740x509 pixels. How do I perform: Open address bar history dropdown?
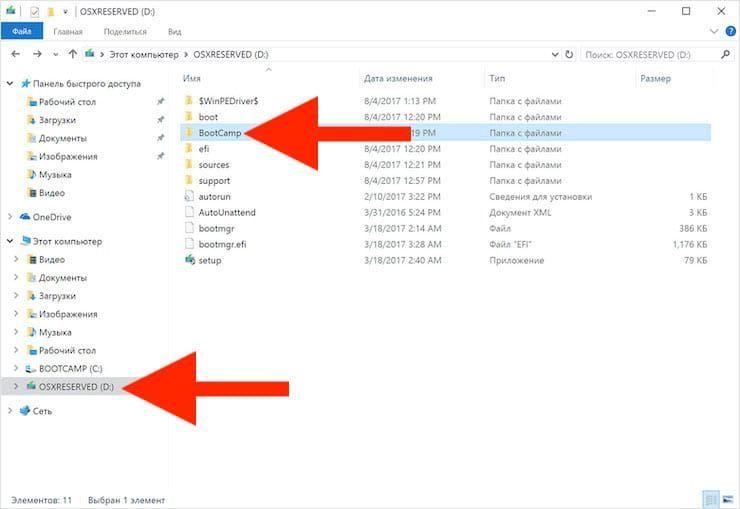tap(555, 55)
